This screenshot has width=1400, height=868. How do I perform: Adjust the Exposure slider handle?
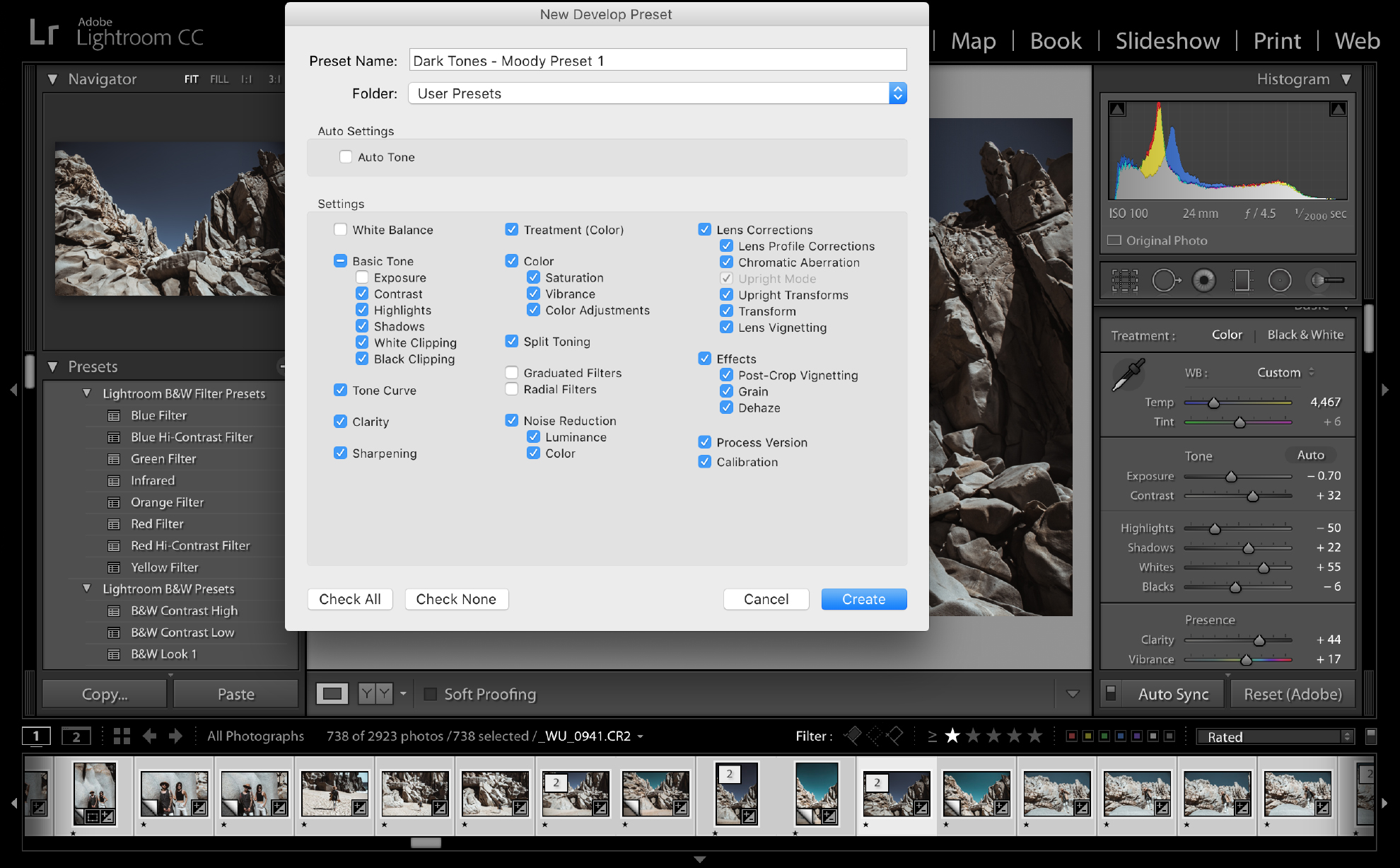tap(1231, 477)
